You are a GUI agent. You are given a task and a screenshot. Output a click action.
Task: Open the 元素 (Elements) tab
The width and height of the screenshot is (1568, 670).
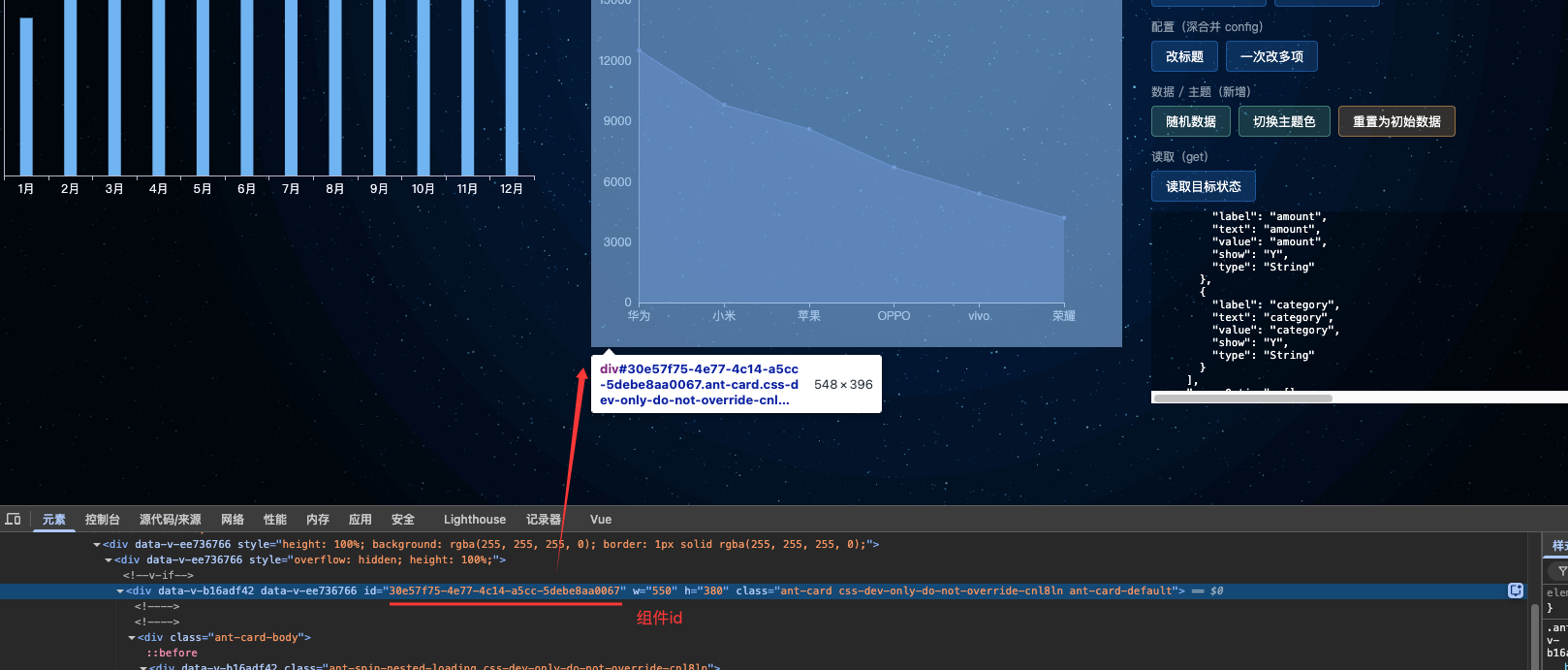tap(54, 519)
